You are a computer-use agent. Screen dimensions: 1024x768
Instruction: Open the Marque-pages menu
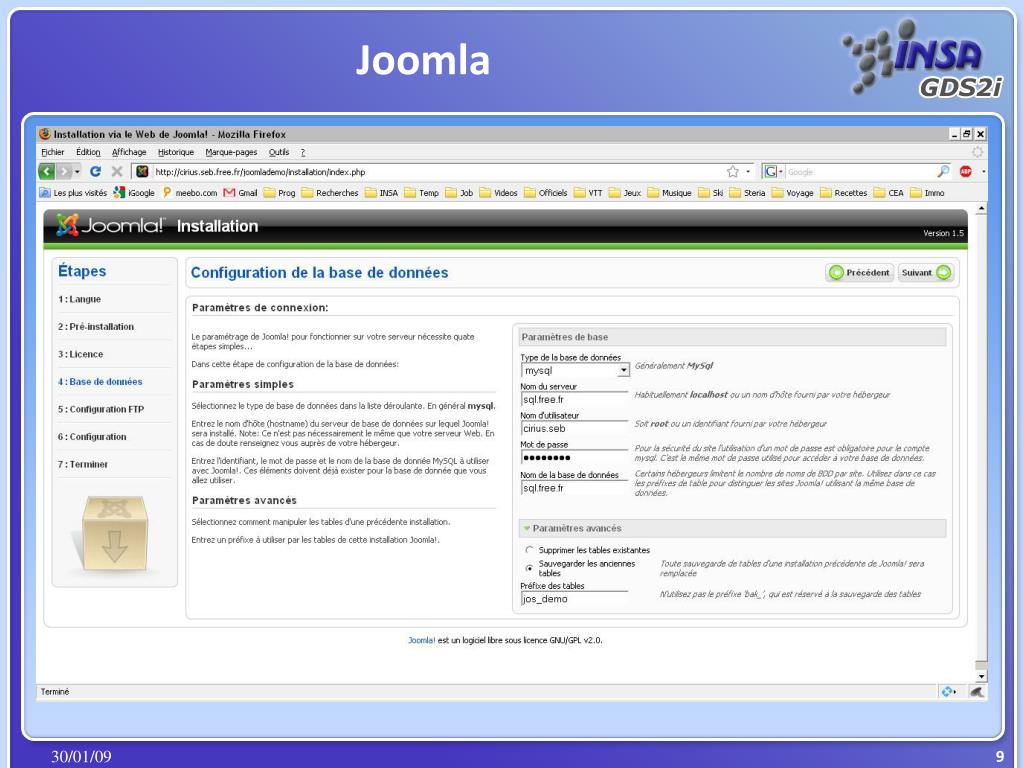pos(231,152)
